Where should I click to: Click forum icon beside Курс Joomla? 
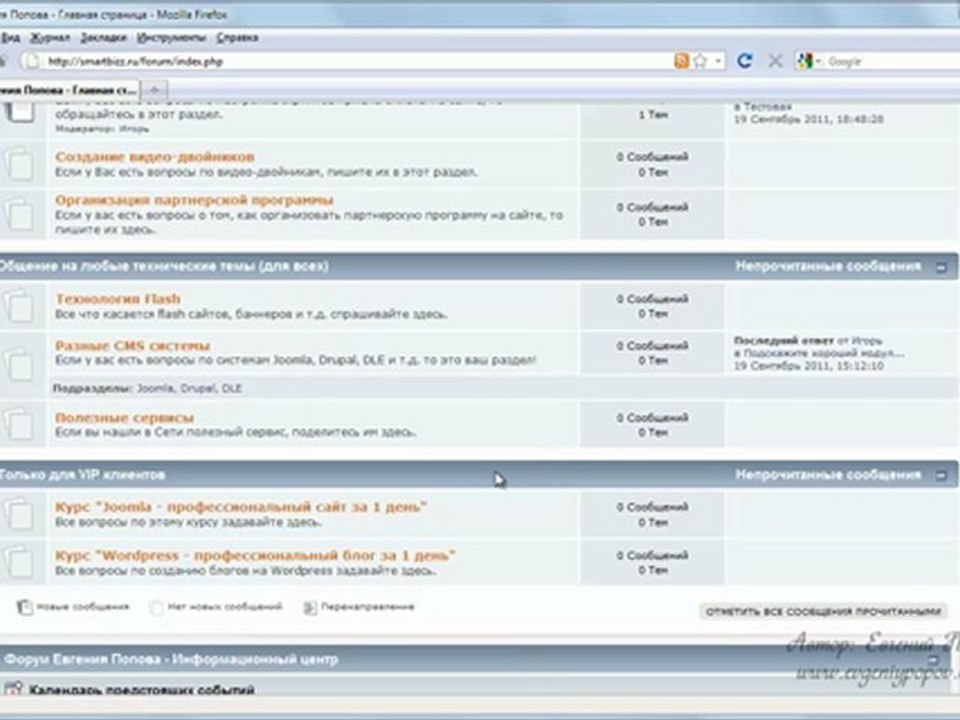20,514
